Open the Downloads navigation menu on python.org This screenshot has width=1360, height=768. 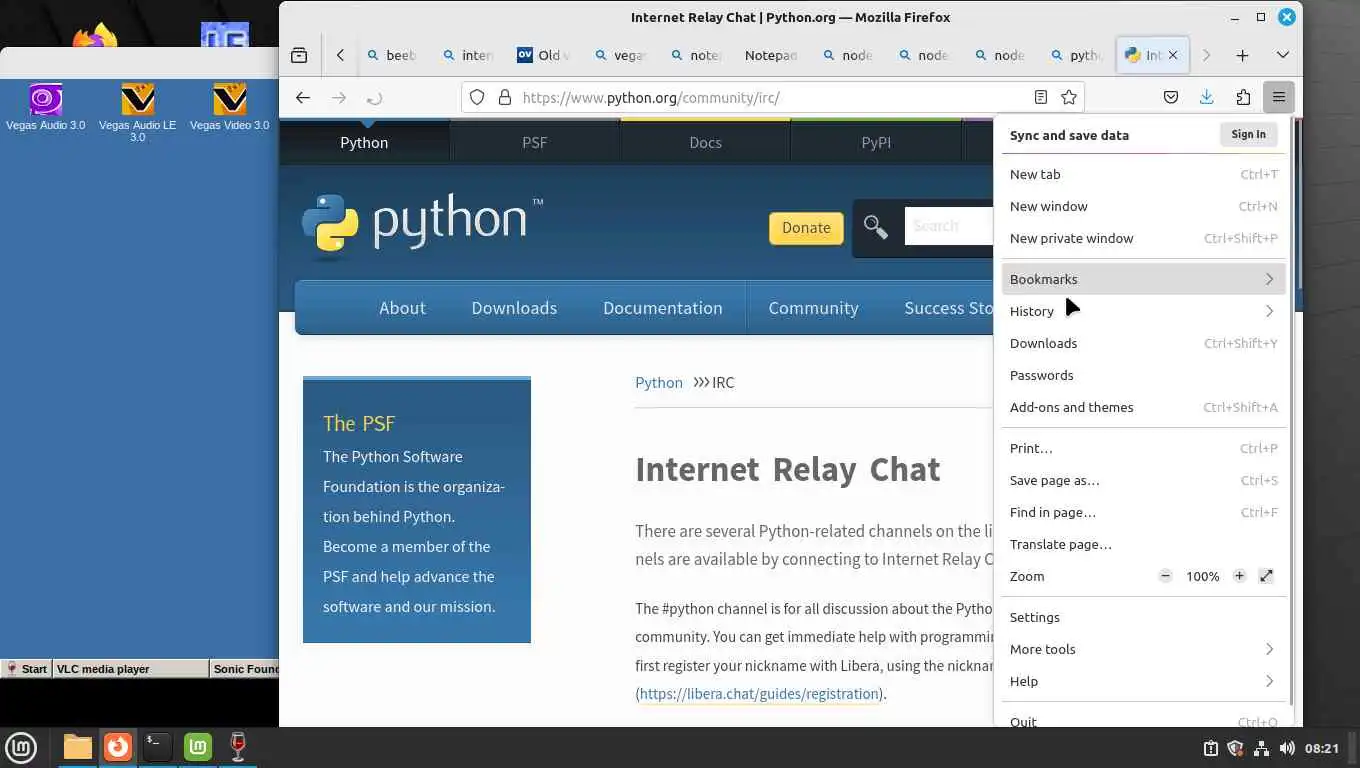coord(514,308)
